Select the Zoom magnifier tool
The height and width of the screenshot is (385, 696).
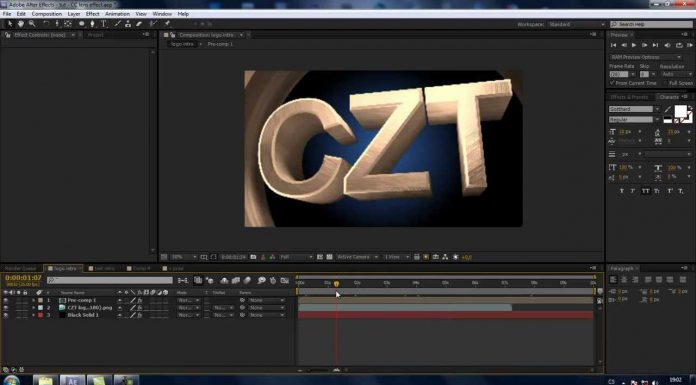[x=32, y=24]
